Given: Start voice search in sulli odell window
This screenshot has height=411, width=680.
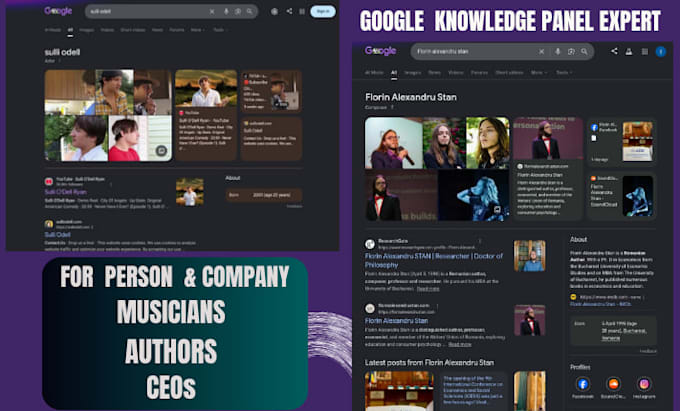Looking at the screenshot, I should tap(226, 12).
